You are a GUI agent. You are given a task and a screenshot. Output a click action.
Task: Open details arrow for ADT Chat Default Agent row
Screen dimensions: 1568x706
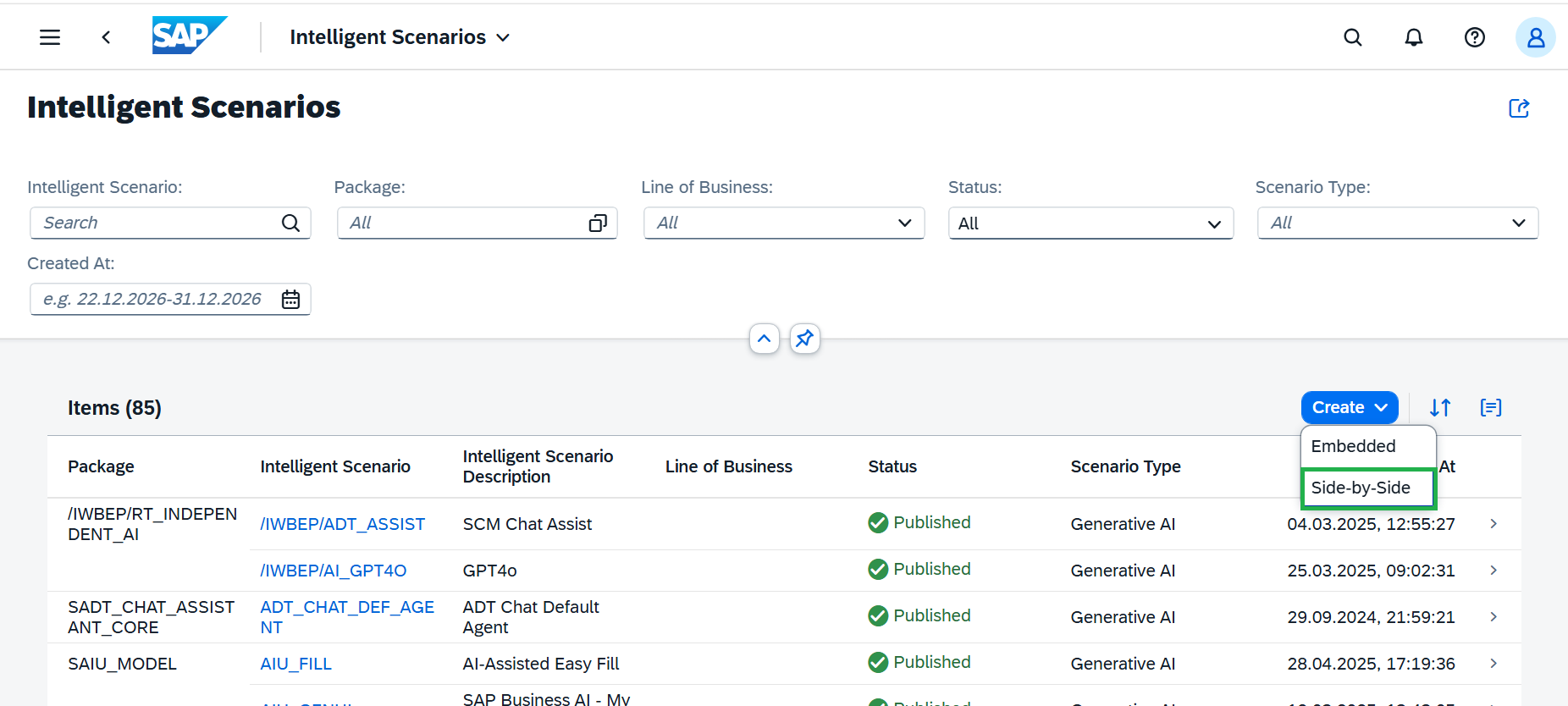pos(1493,617)
